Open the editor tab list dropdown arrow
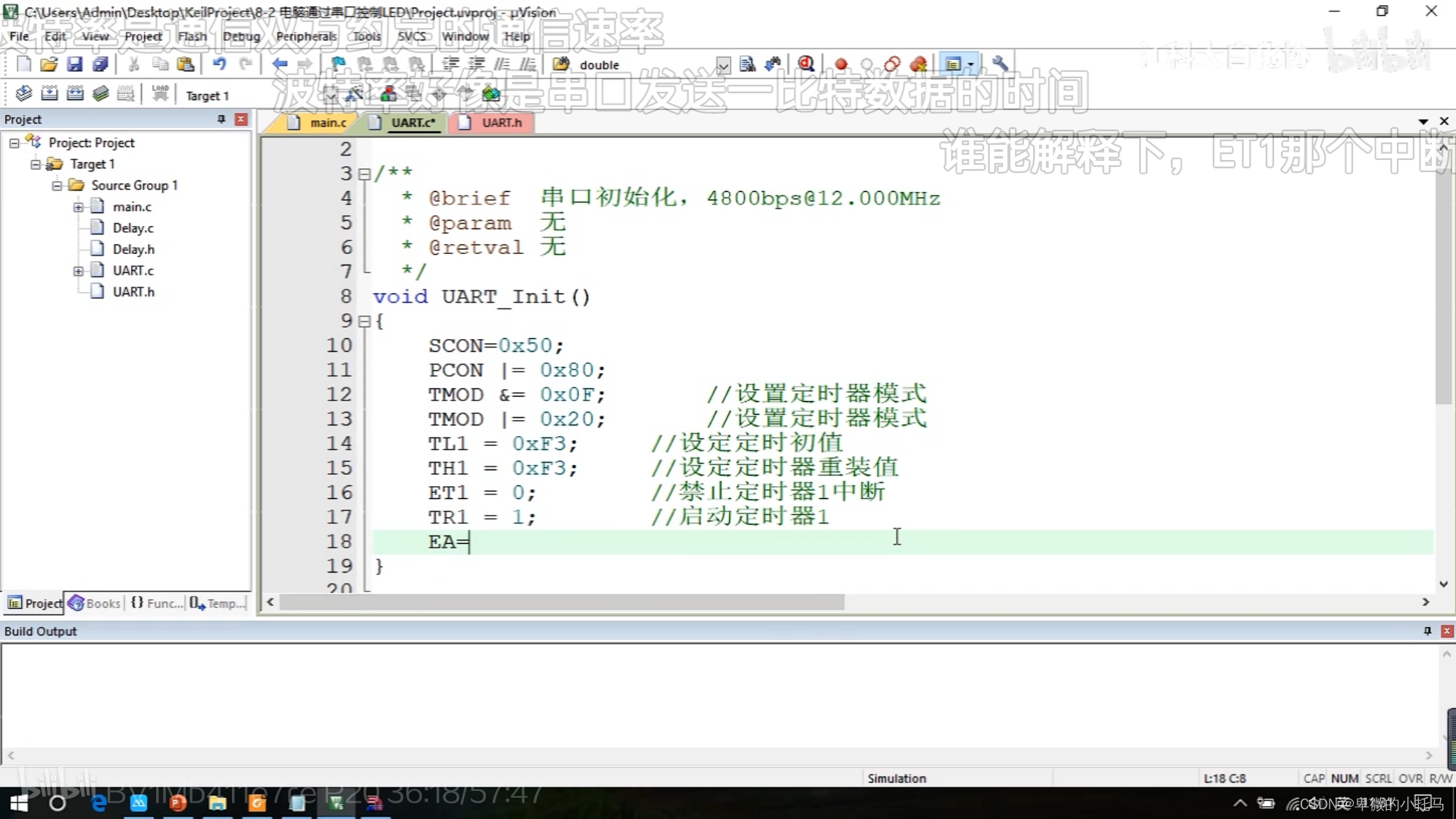The width and height of the screenshot is (1456, 819). click(1423, 121)
